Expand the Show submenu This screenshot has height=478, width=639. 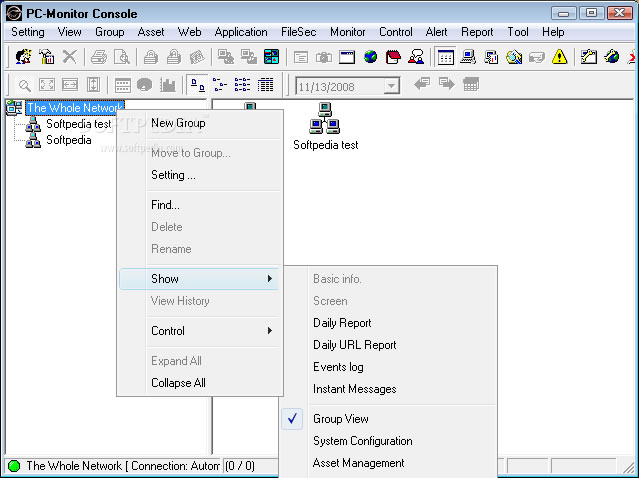tap(199, 279)
